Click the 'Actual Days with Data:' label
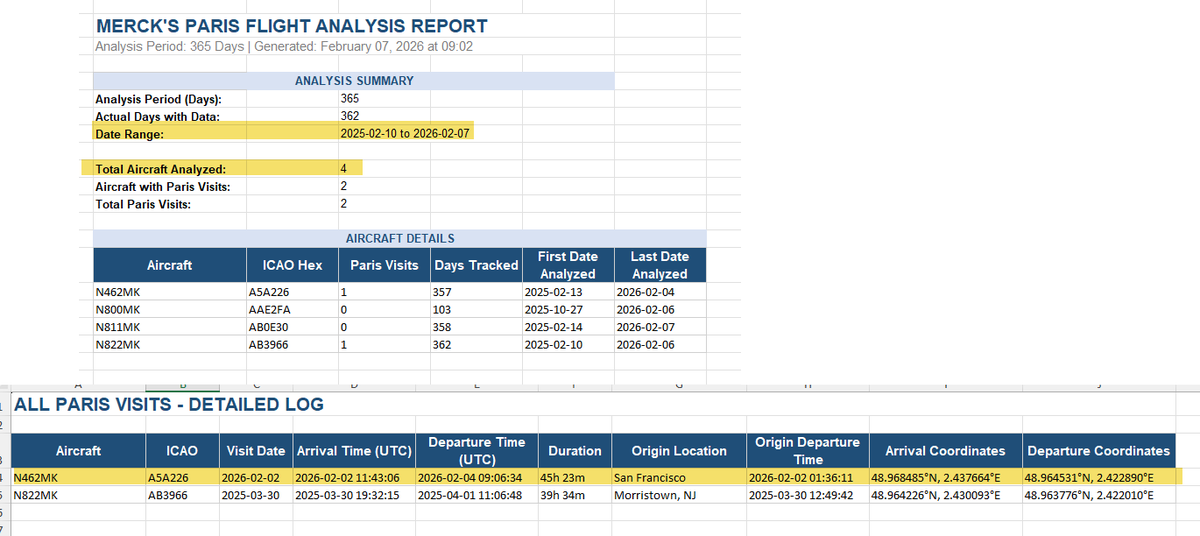Image resolution: width=1200 pixels, height=536 pixels. tap(157, 116)
